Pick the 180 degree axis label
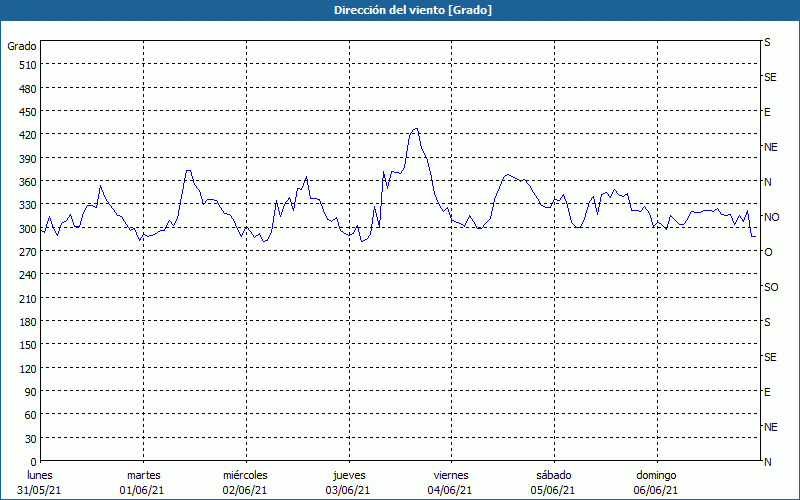 pos(29,322)
